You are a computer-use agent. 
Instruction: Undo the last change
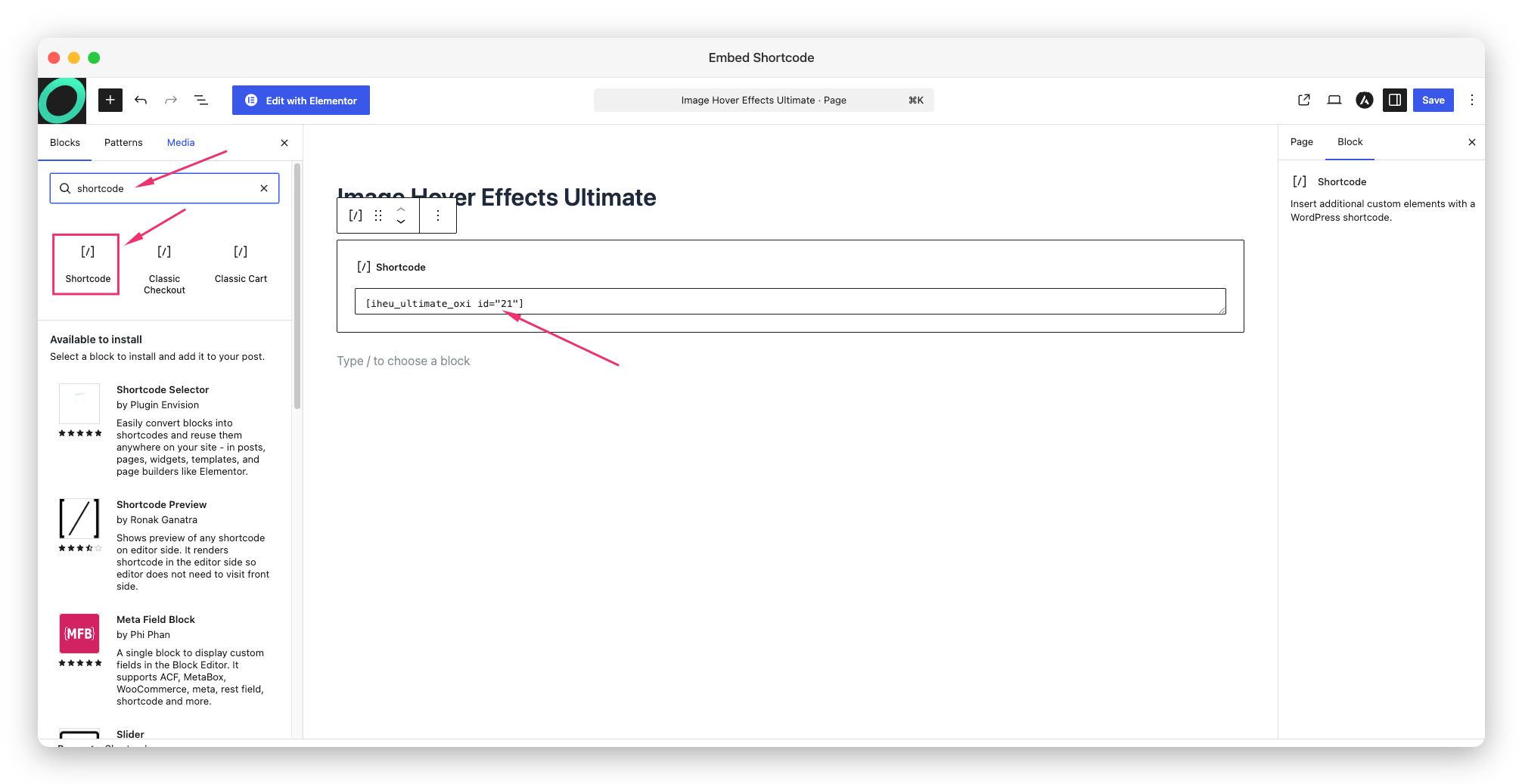(141, 100)
